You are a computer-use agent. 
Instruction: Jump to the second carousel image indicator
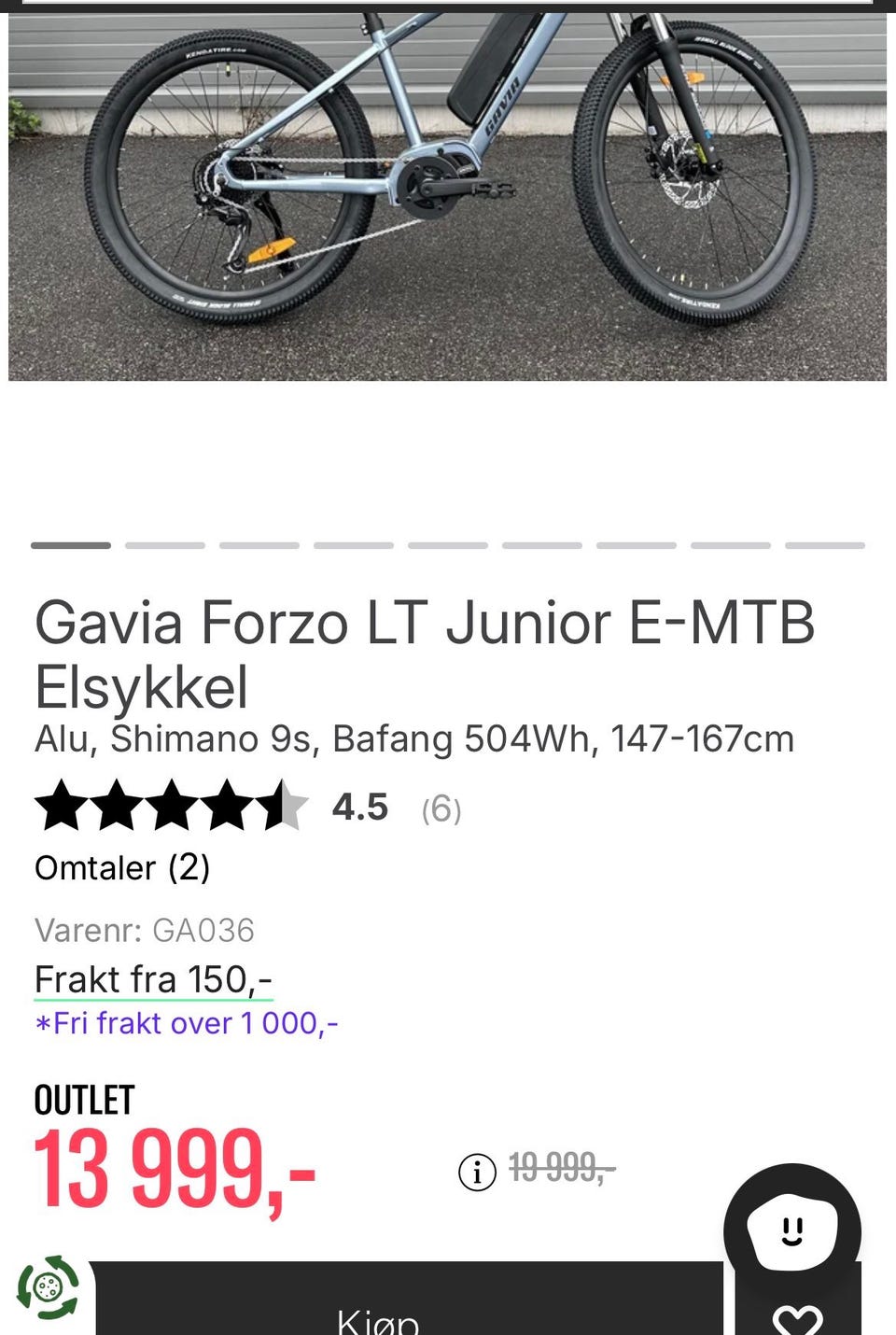pos(165,545)
